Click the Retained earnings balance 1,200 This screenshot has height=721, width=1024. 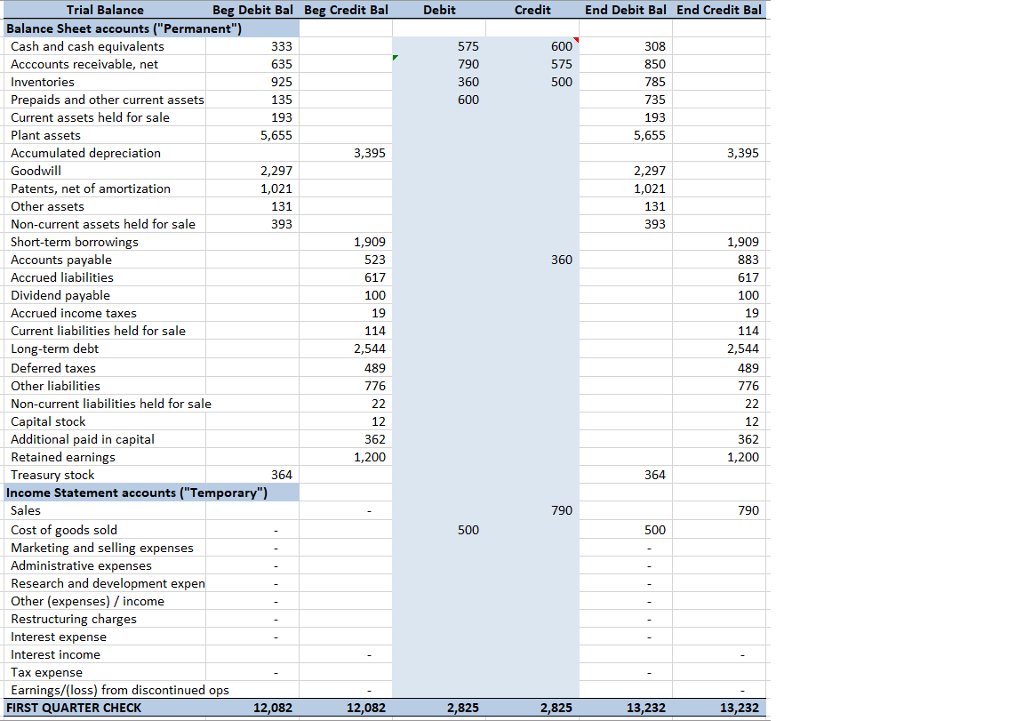point(370,456)
